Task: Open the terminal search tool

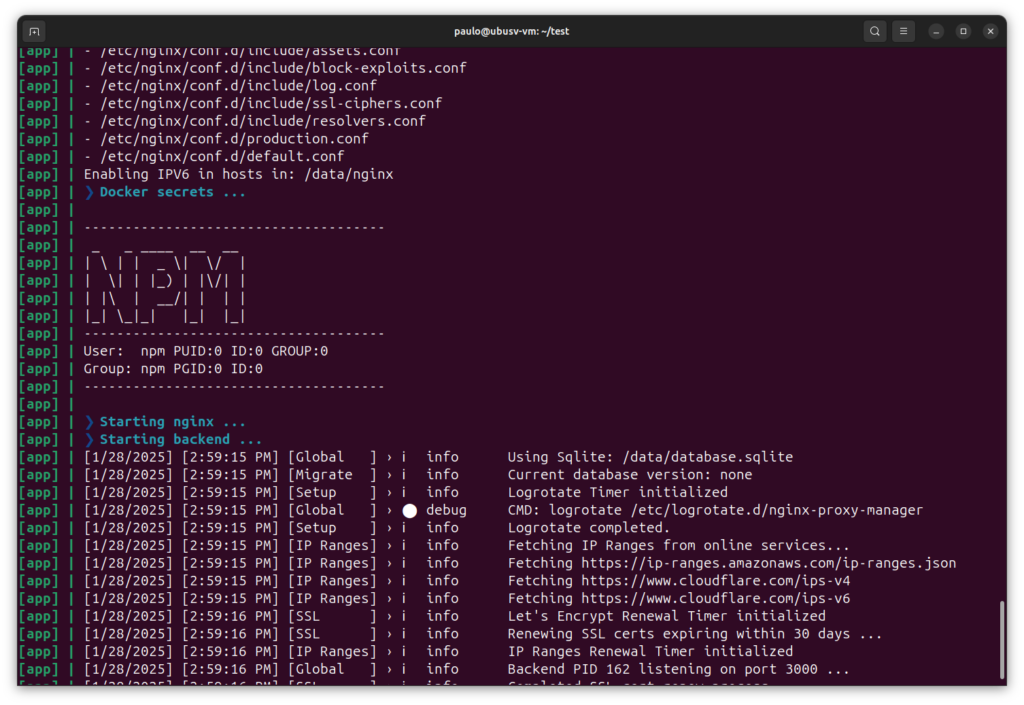Action: [x=874, y=31]
